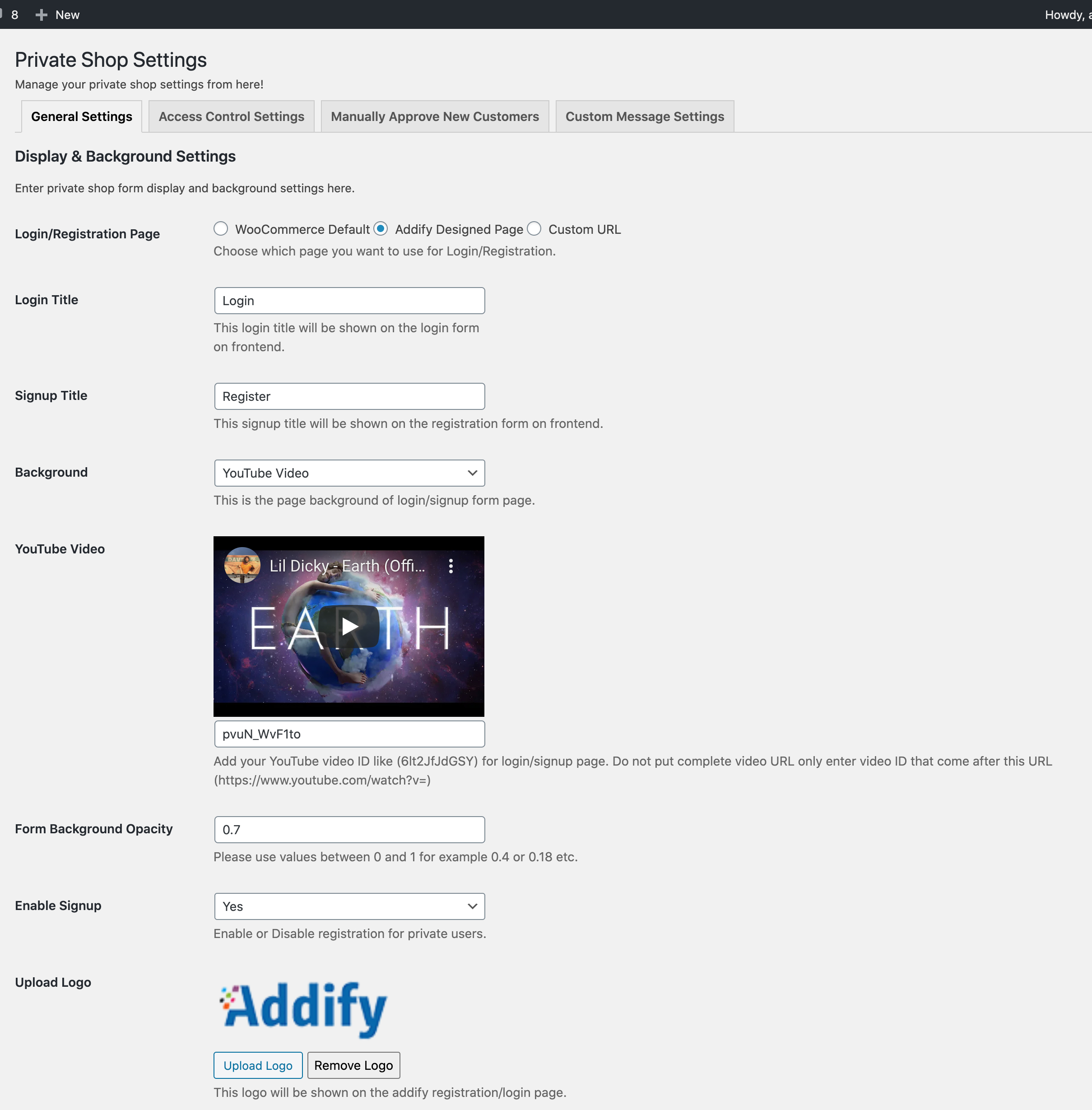The height and width of the screenshot is (1110, 1092).
Task: Click the Signup Title input field
Action: (349, 396)
